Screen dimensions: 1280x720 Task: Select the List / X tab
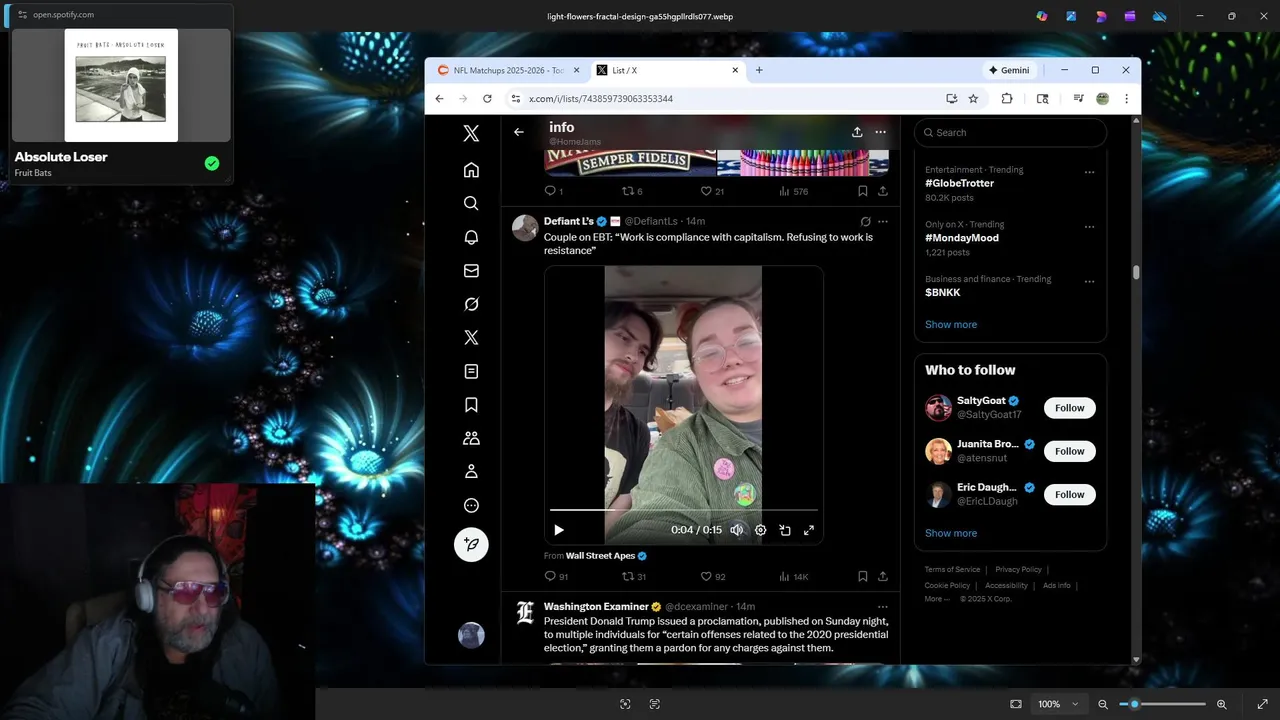(666, 70)
